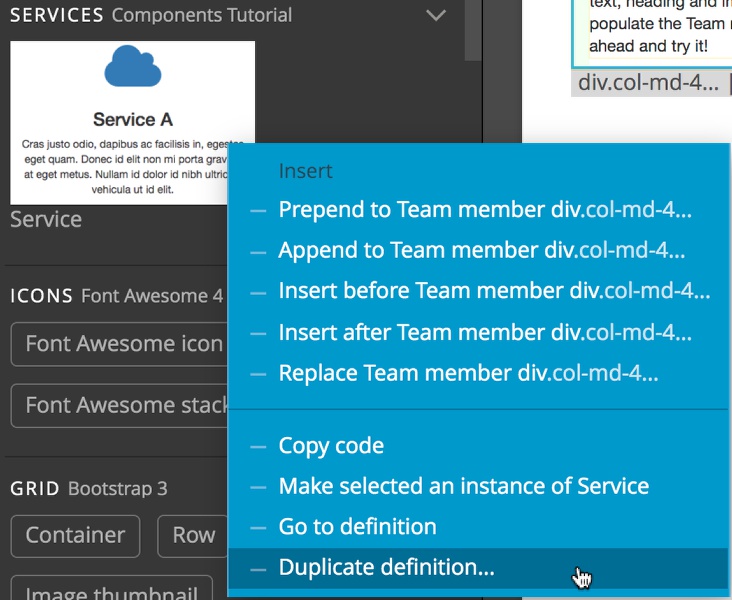Image resolution: width=732 pixels, height=600 pixels.
Task: Choose Insert before Team member
Action: click(x=478, y=291)
